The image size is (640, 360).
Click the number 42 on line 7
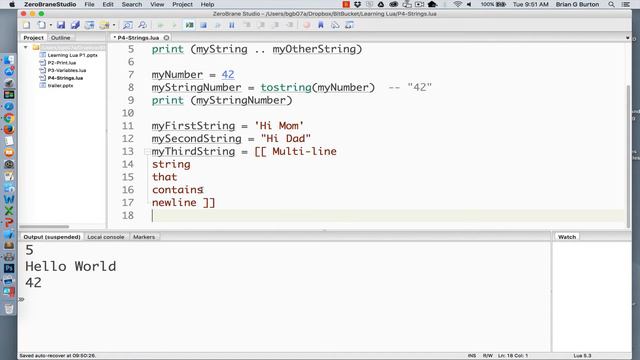coord(228,75)
